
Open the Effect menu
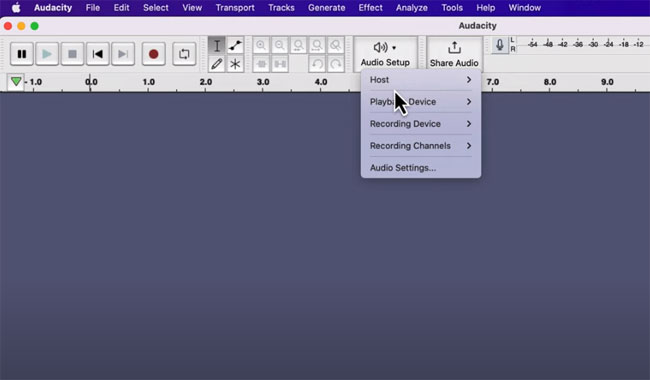point(370,8)
